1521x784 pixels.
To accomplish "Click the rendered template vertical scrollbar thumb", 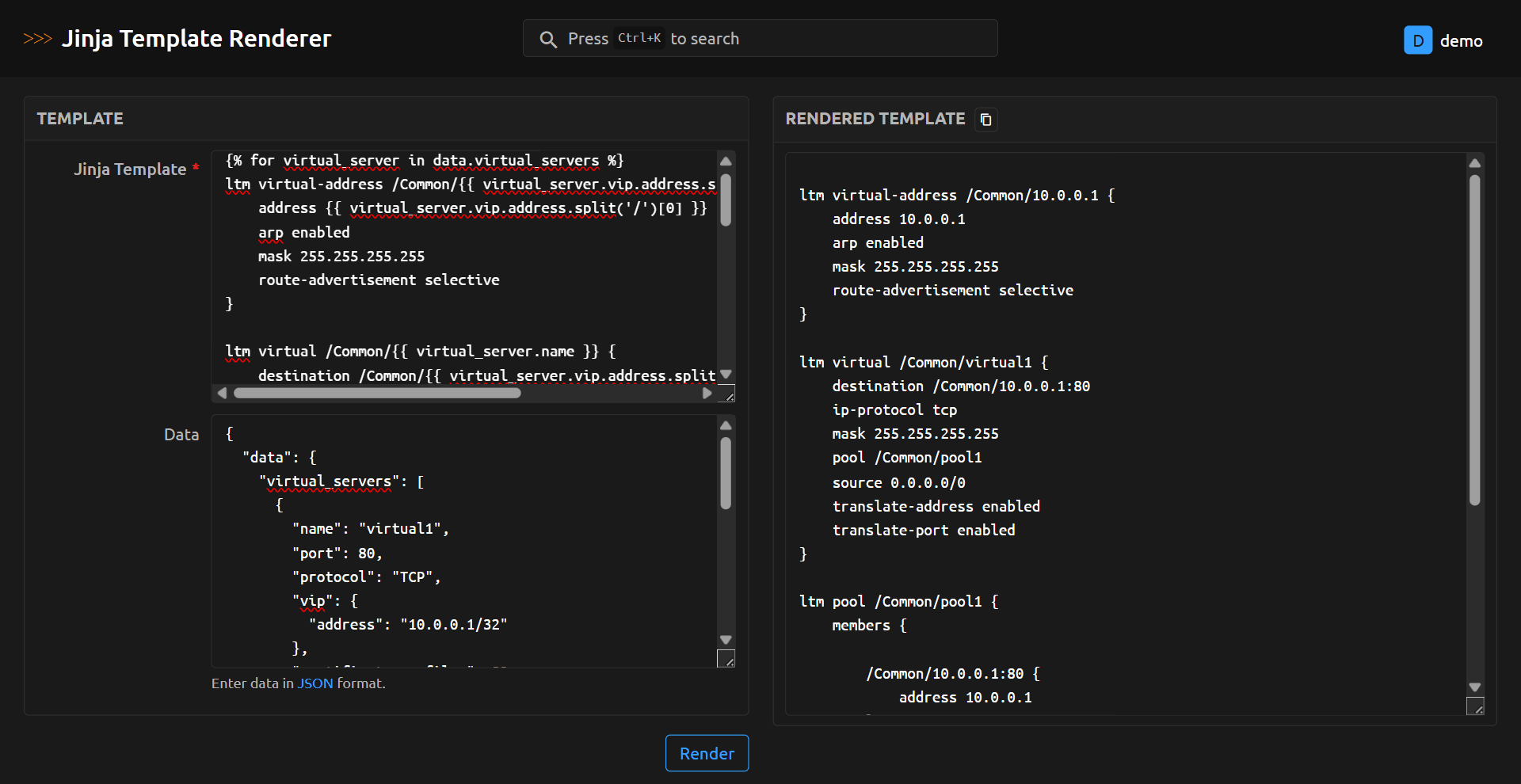I will (x=1474, y=341).
